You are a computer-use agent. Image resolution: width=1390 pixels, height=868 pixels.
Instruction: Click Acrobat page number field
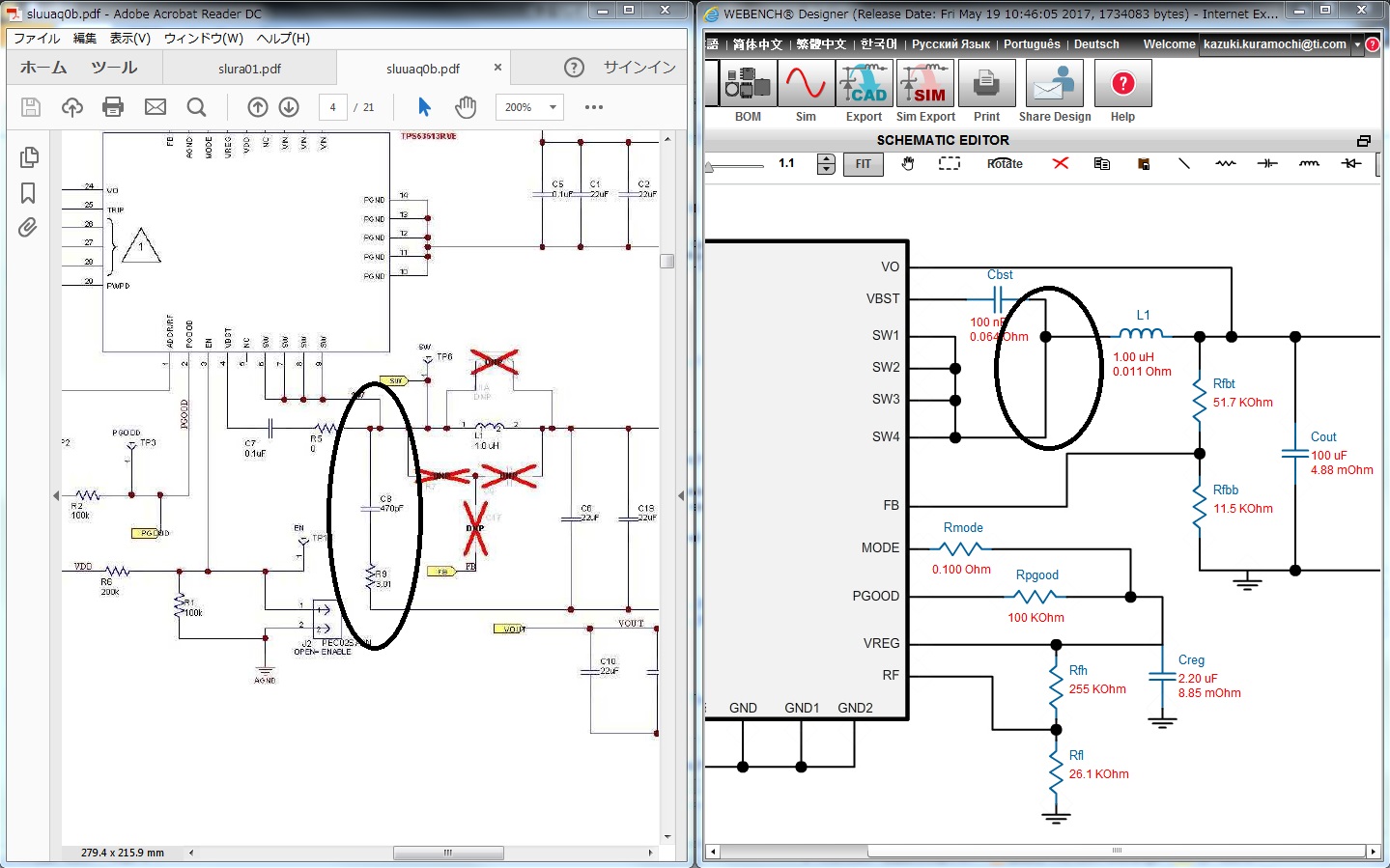332,107
